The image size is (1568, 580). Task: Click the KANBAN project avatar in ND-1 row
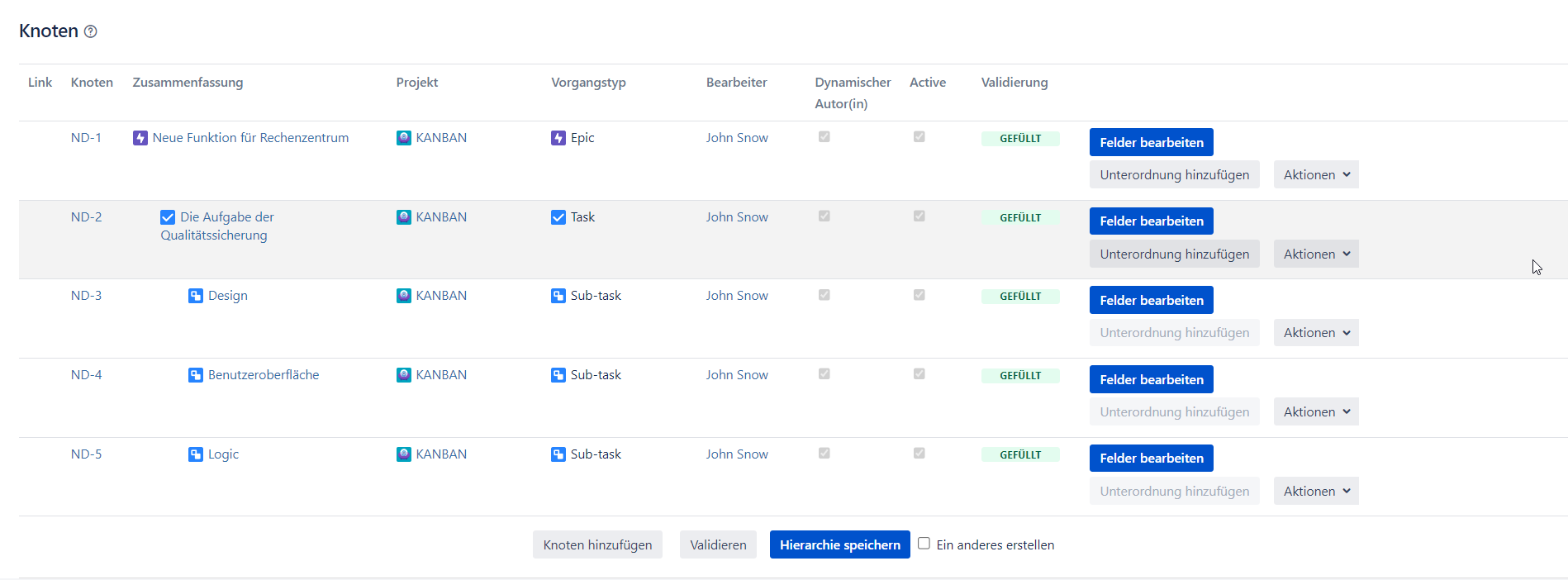pyautogui.click(x=404, y=138)
